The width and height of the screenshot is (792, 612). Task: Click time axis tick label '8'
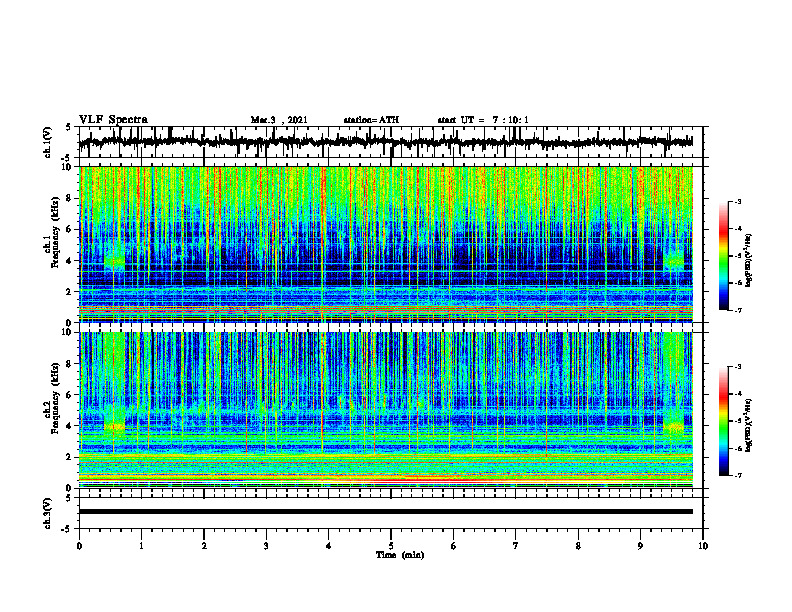pos(578,546)
